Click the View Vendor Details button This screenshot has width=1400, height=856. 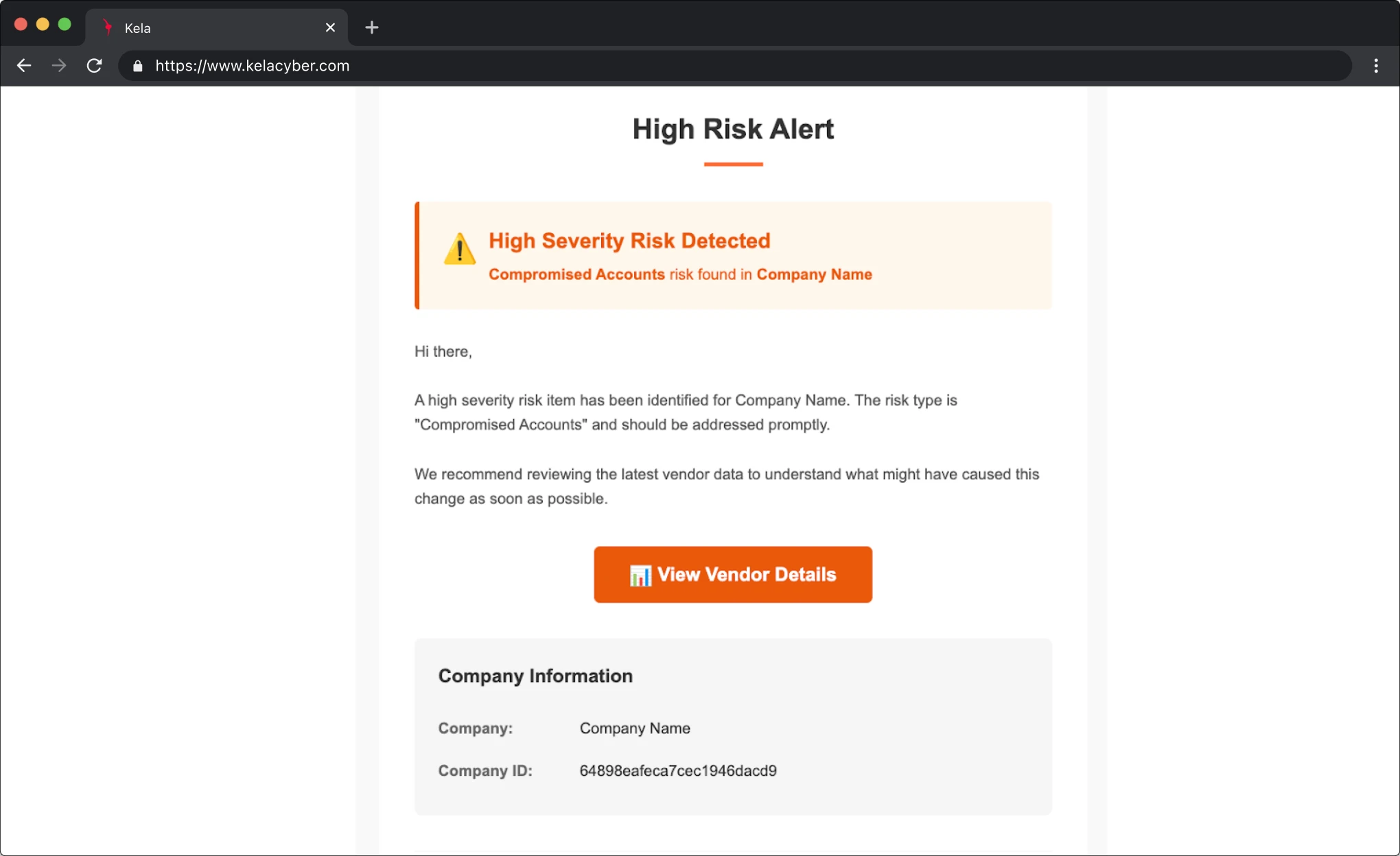(733, 575)
